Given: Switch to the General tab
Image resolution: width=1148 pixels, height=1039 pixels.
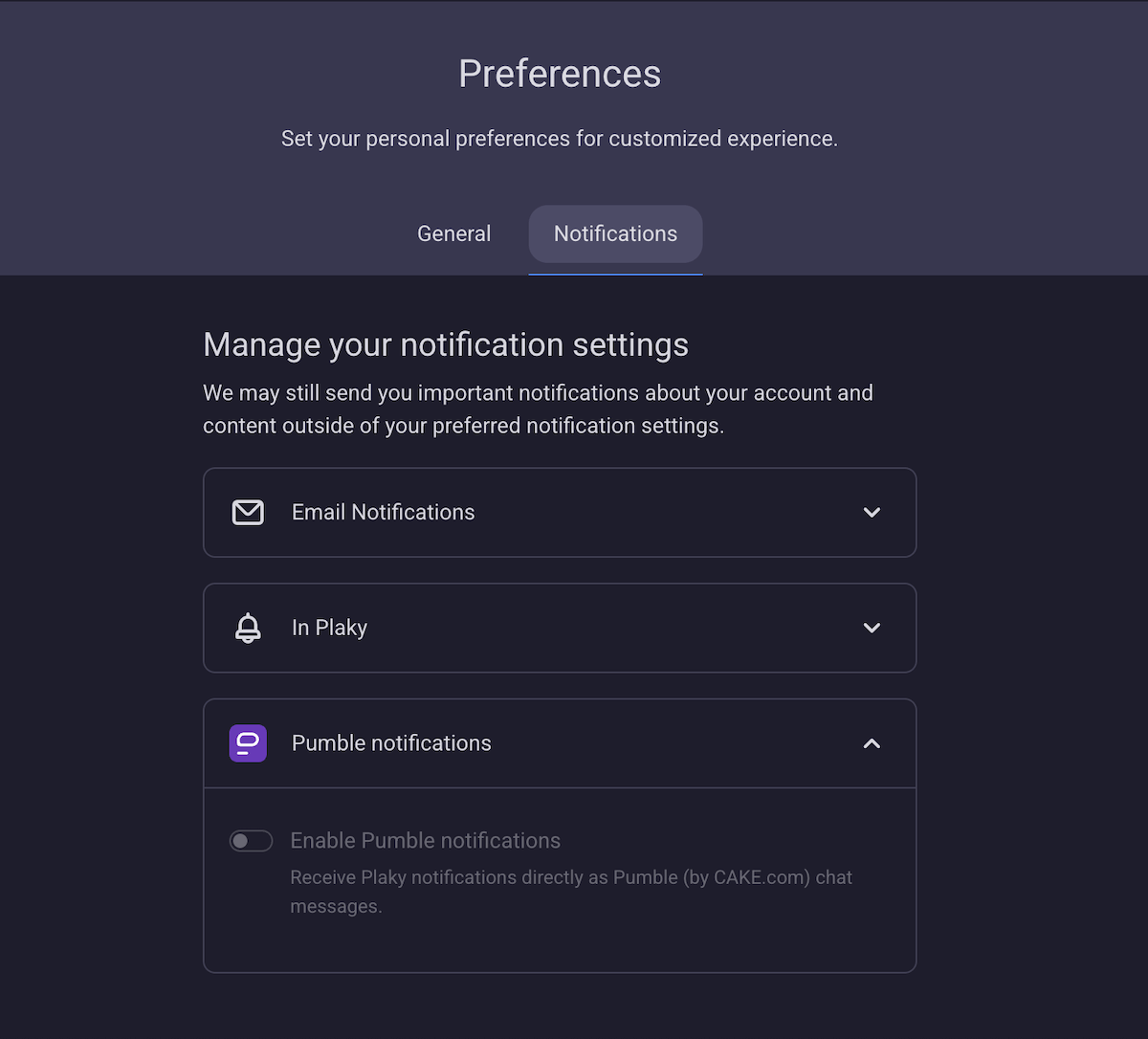Looking at the screenshot, I should click(x=453, y=233).
